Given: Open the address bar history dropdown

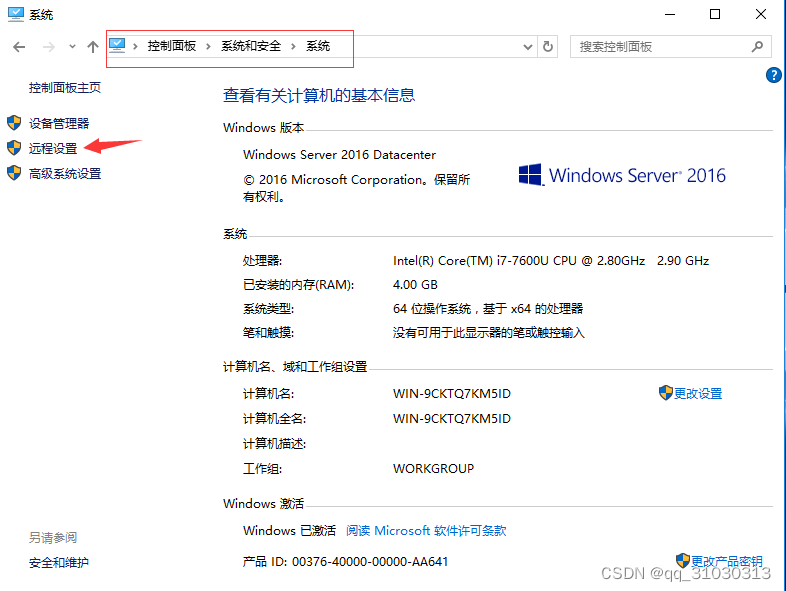Looking at the screenshot, I should [x=527, y=47].
